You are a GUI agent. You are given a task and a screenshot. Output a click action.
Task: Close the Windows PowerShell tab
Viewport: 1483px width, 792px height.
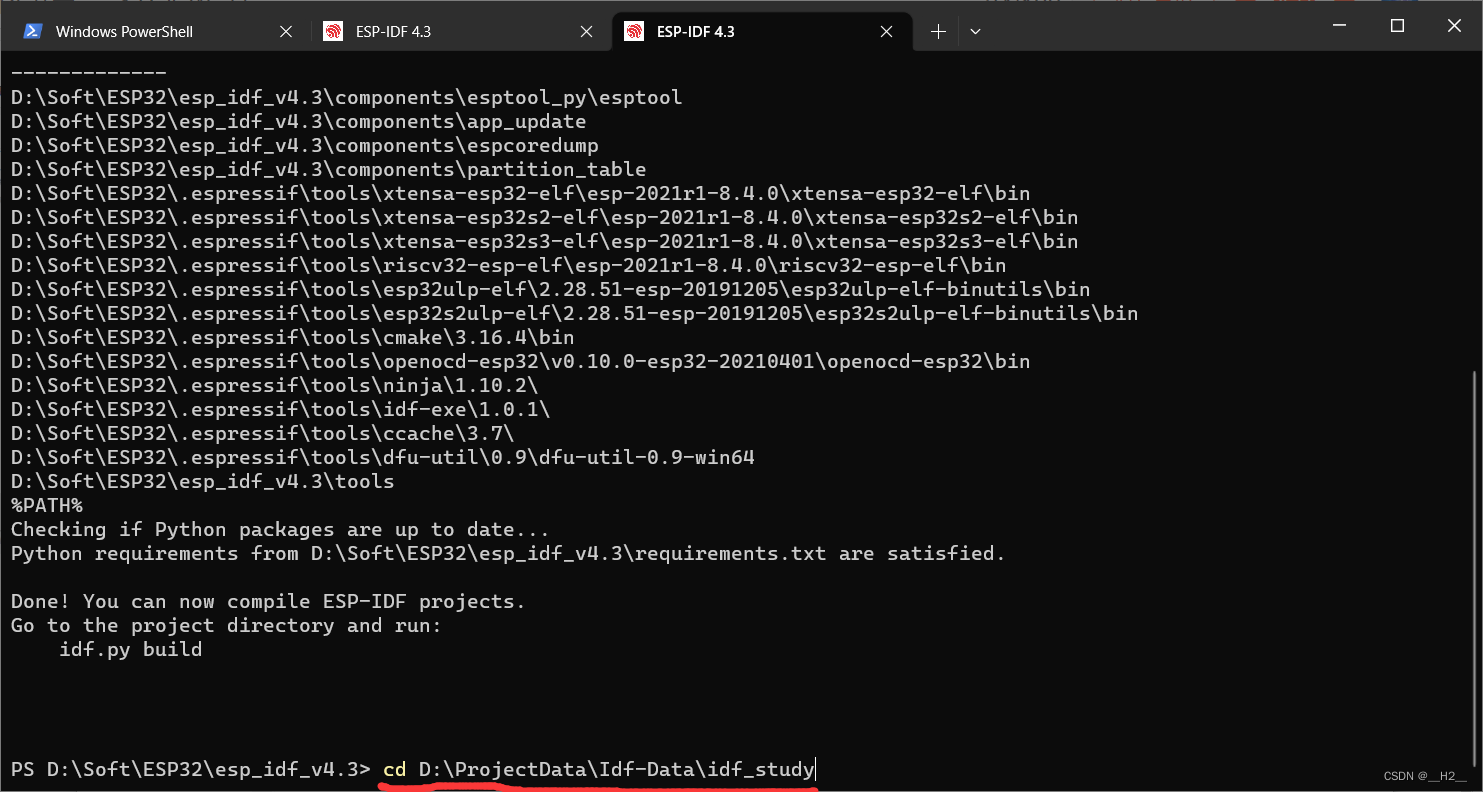point(286,31)
